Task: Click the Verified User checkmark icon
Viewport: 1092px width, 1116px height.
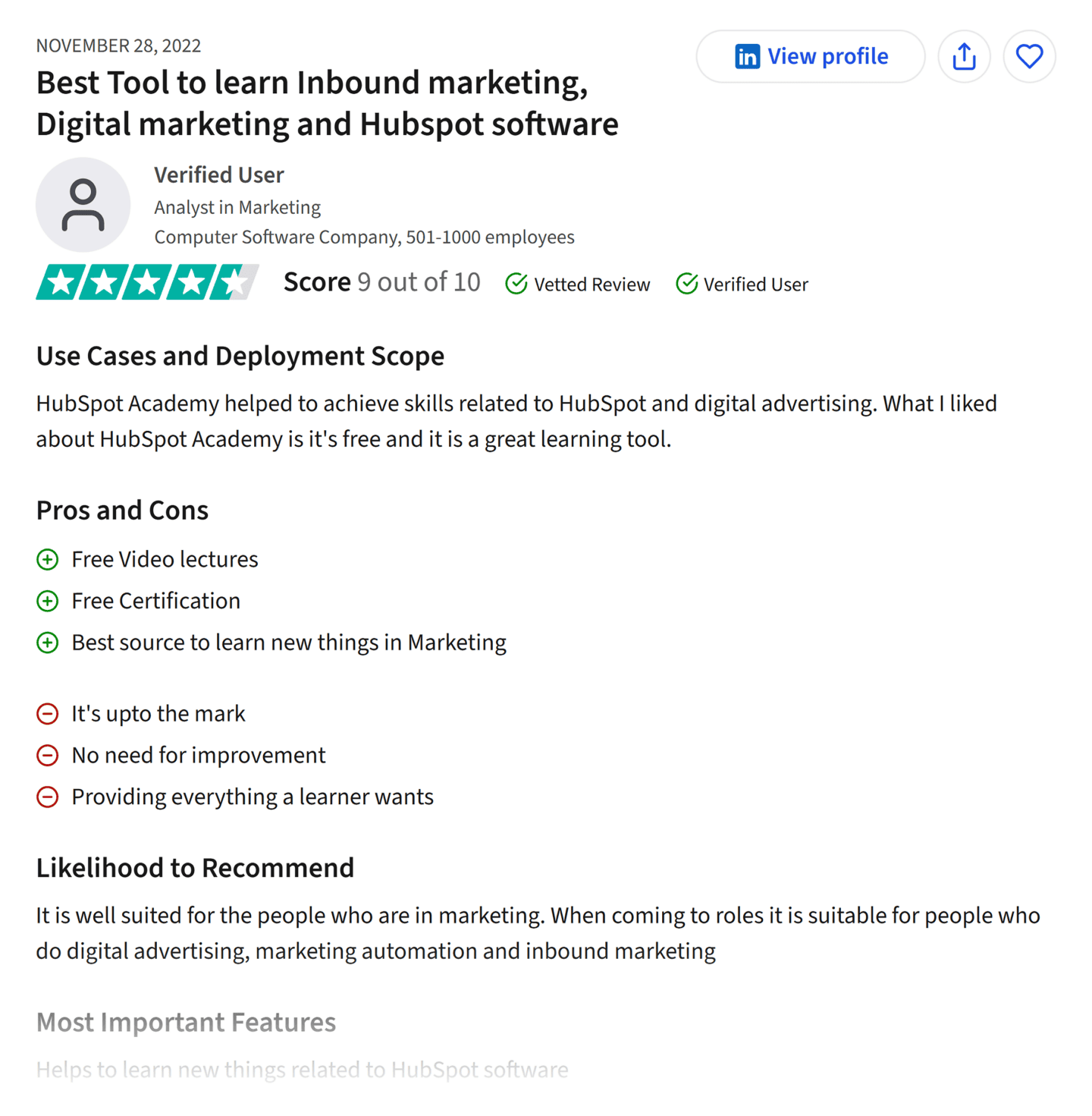Action: pos(686,284)
